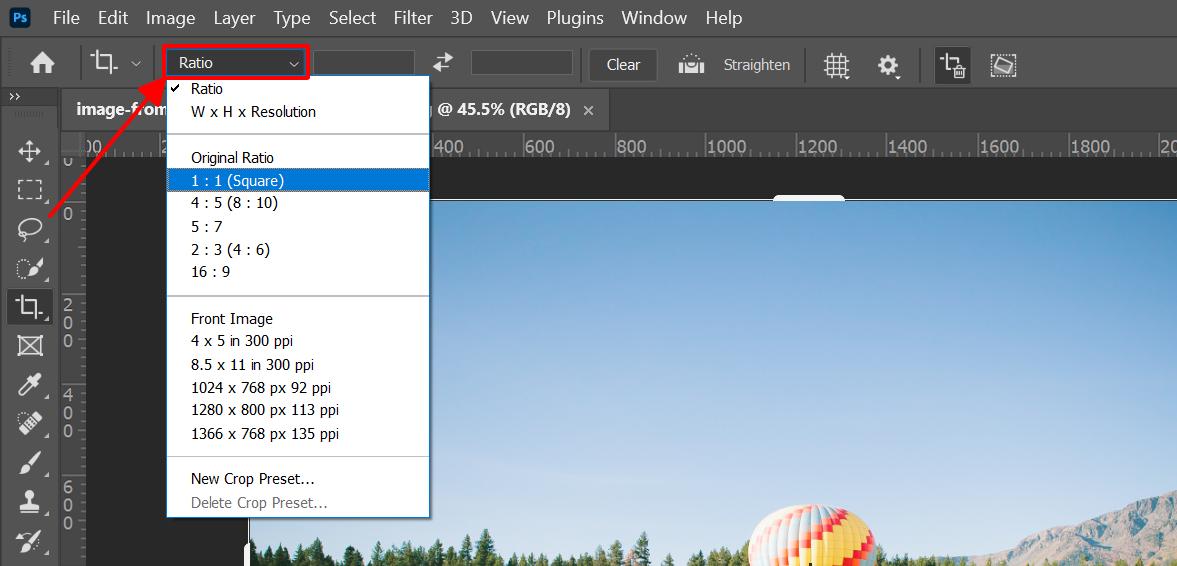The image size is (1177, 566).
Task: Open the Help menu
Action: coord(724,18)
